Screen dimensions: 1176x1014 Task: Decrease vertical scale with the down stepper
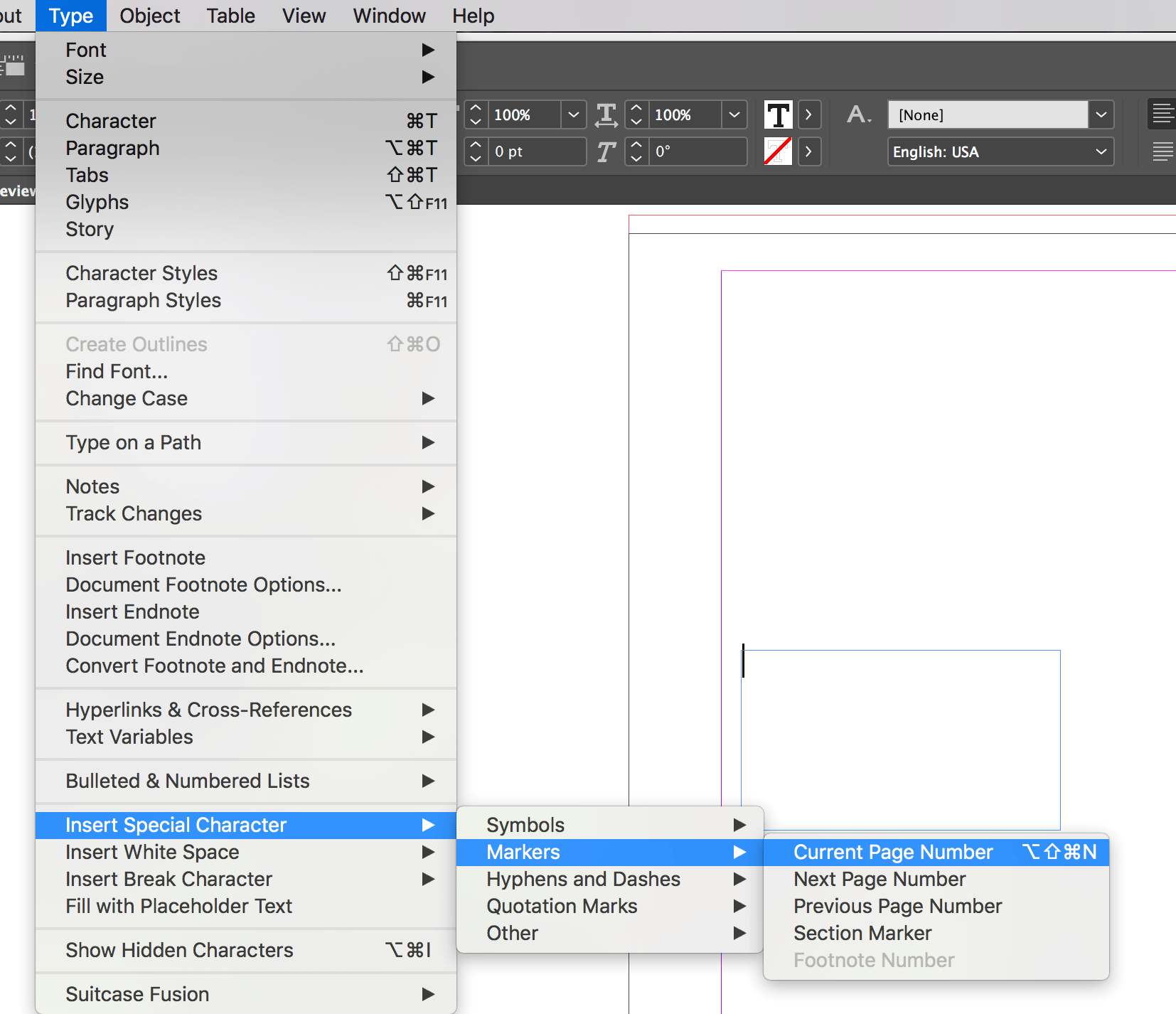(x=475, y=121)
